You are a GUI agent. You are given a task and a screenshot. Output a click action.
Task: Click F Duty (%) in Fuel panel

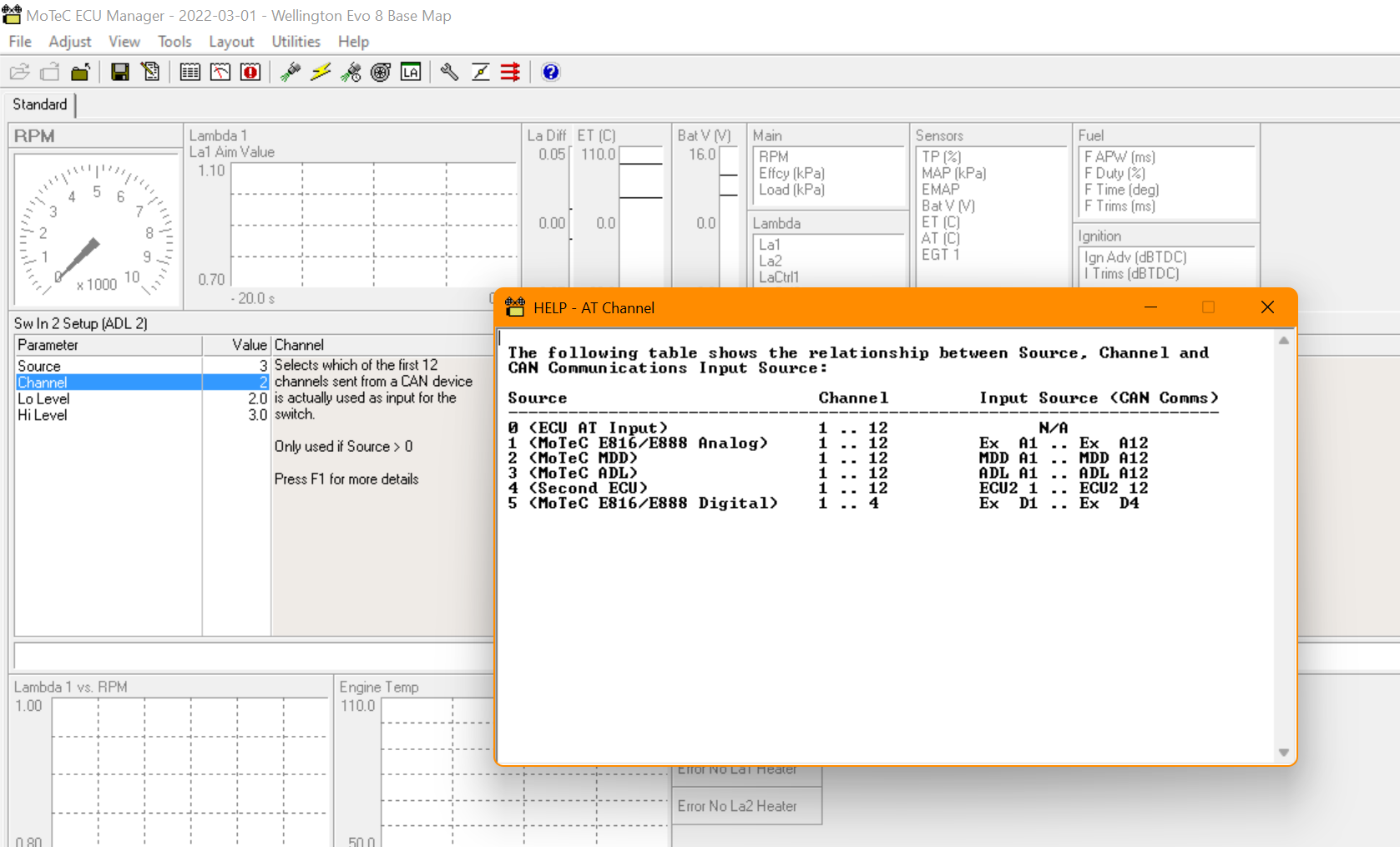click(1114, 173)
